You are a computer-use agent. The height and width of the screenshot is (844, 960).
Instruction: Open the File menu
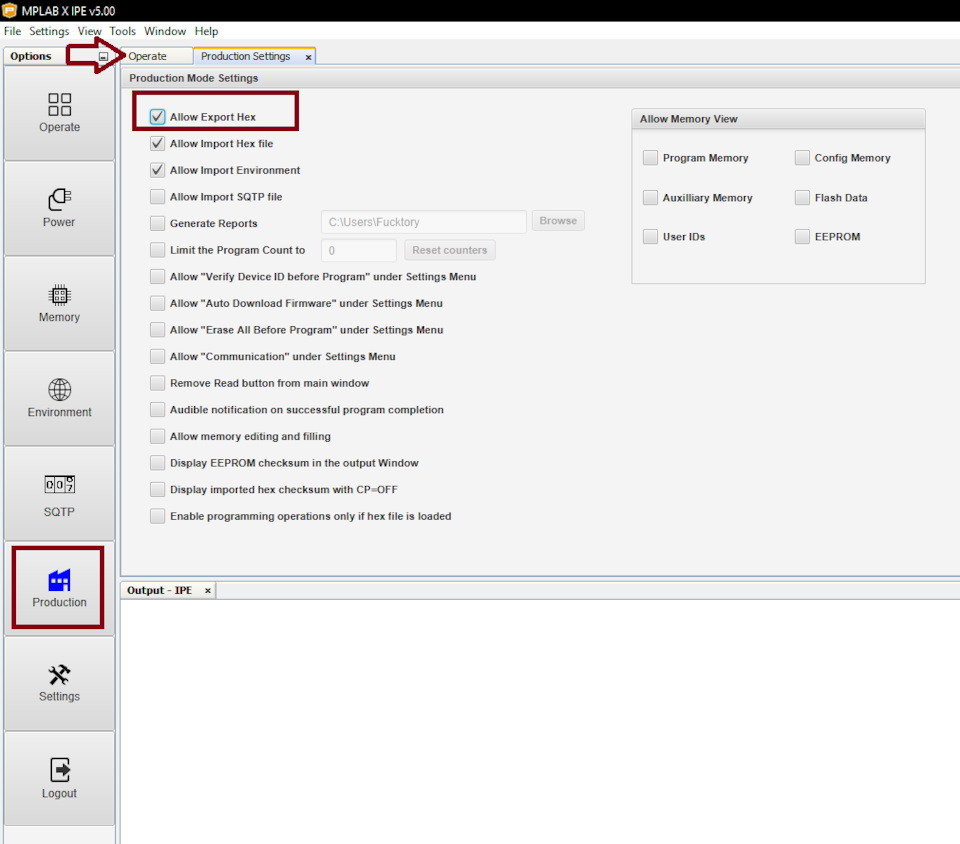12,31
